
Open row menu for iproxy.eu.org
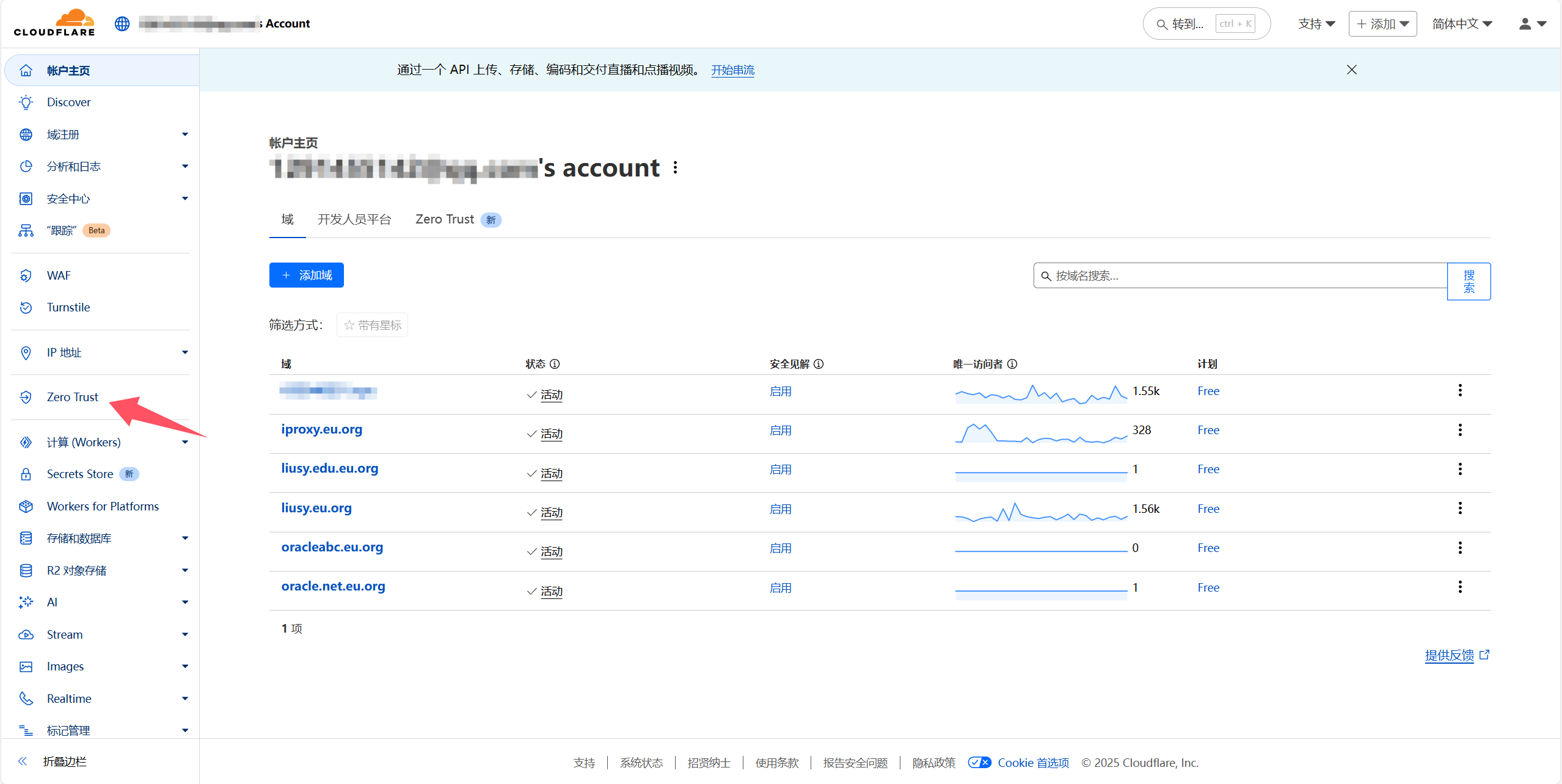pos(1460,430)
